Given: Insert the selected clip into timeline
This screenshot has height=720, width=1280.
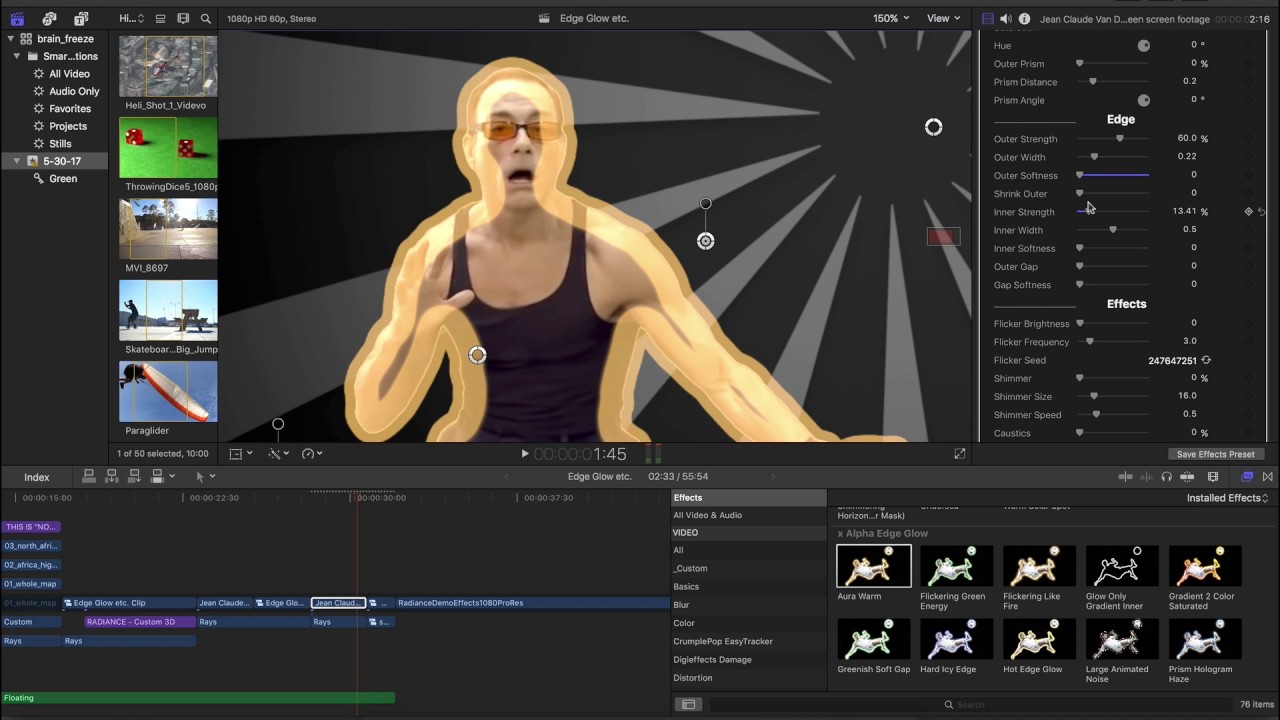Looking at the screenshot, I should 113,476.
